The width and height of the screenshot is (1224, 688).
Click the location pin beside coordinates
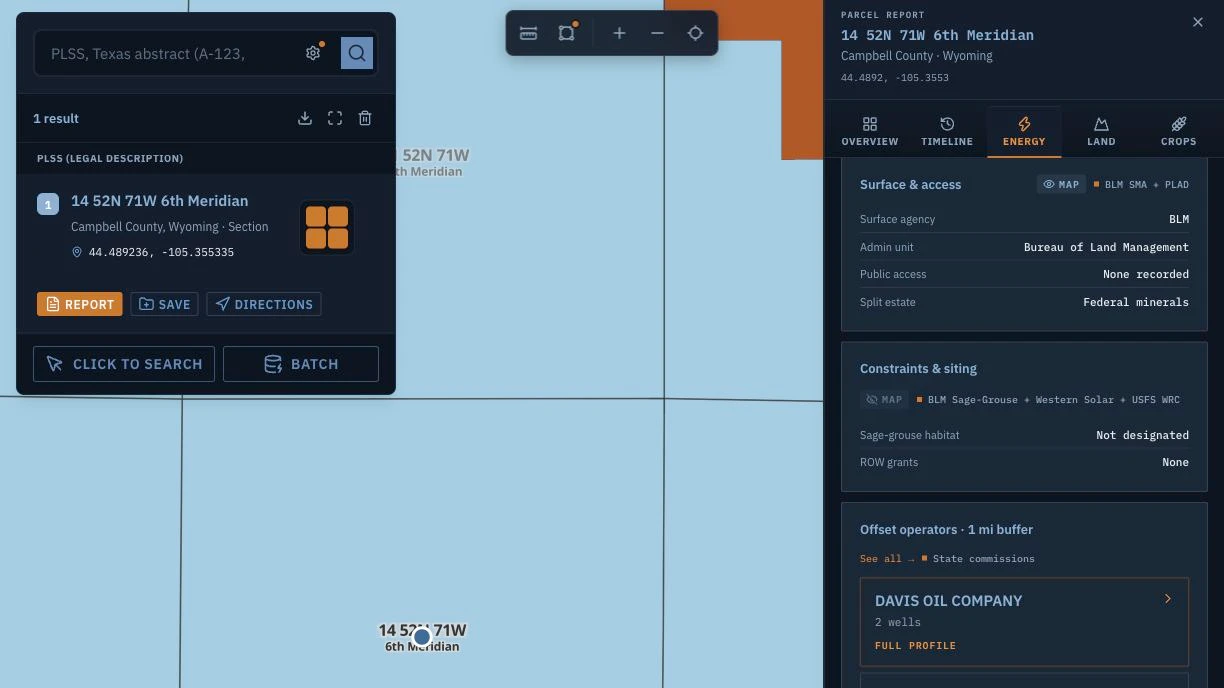pos(77,252)
